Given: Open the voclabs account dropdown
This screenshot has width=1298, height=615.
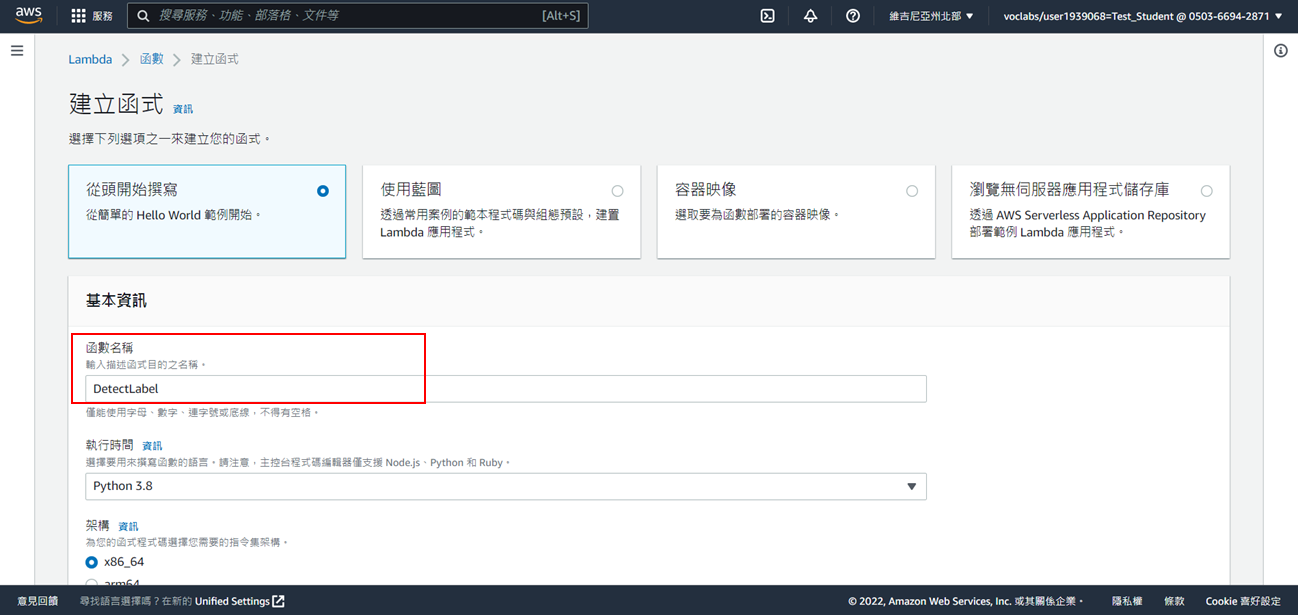Looking at the screenshot, I should pos(1143,16).
